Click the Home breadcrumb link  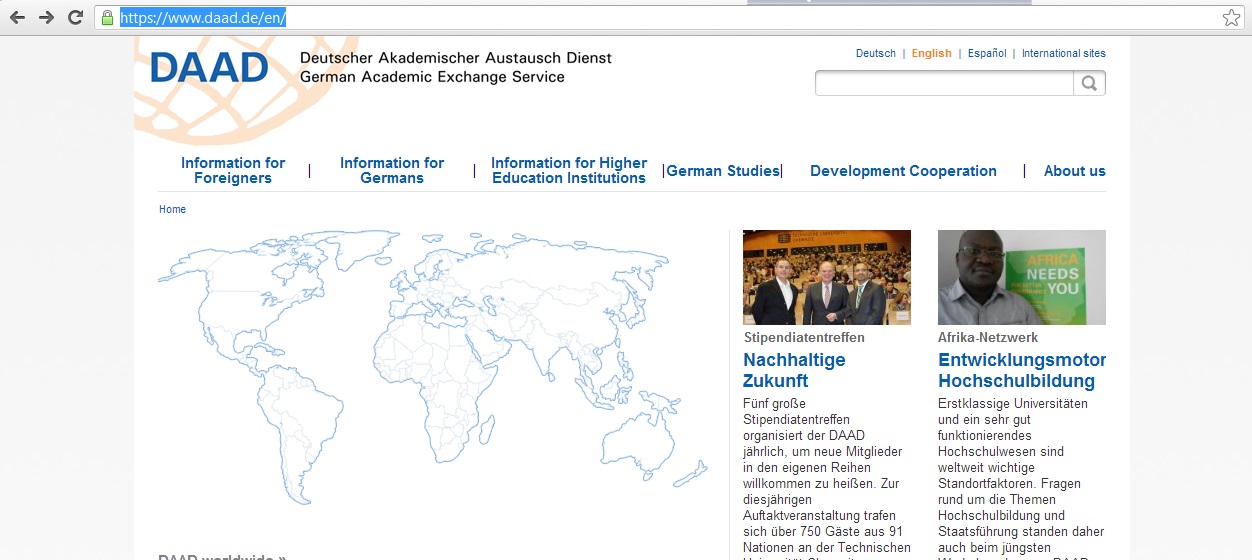tap(172, 209)
